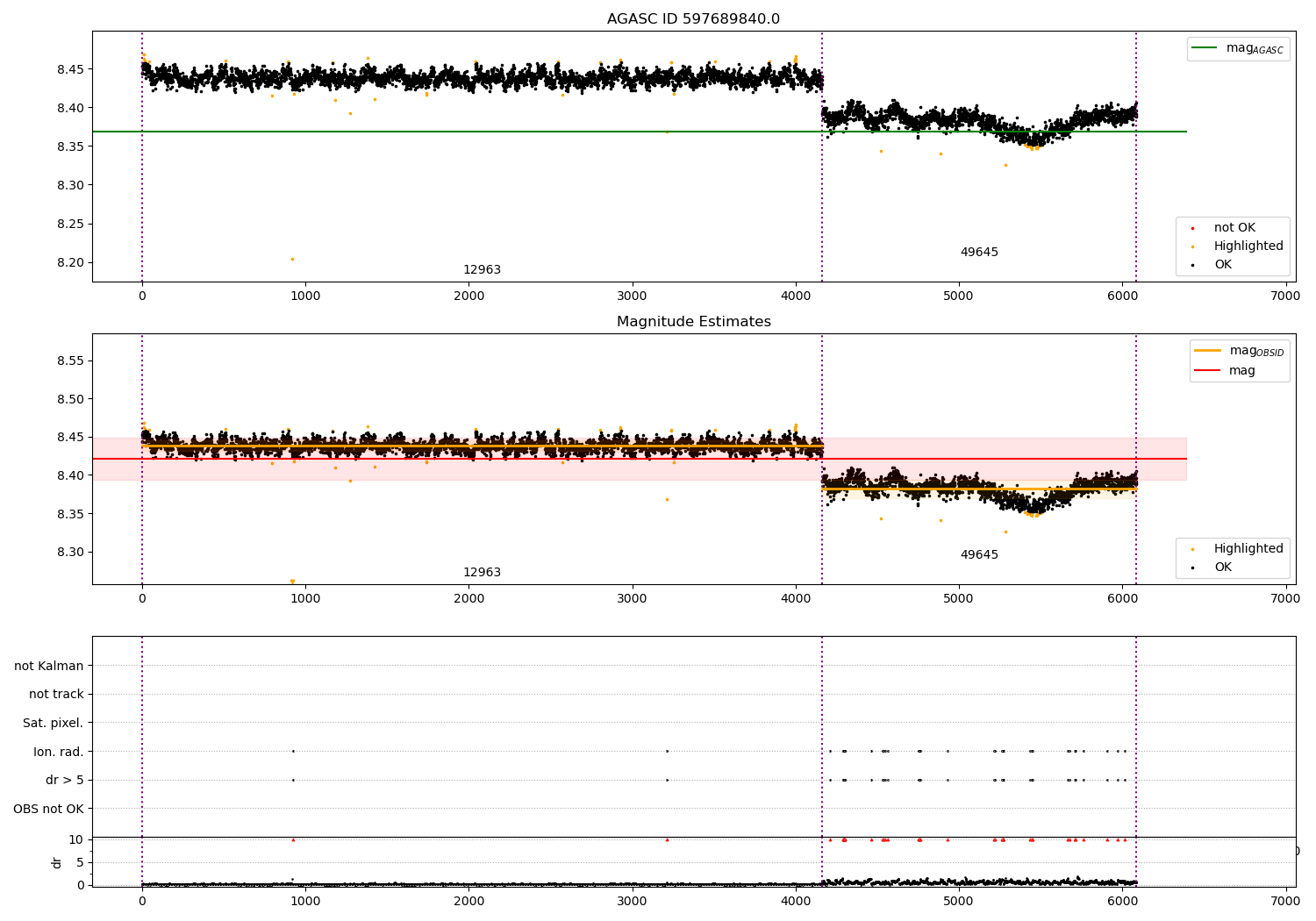1316x921 pixels.
Task: Select red mag legend line in middle plot
Action: tap(1207, 371)
